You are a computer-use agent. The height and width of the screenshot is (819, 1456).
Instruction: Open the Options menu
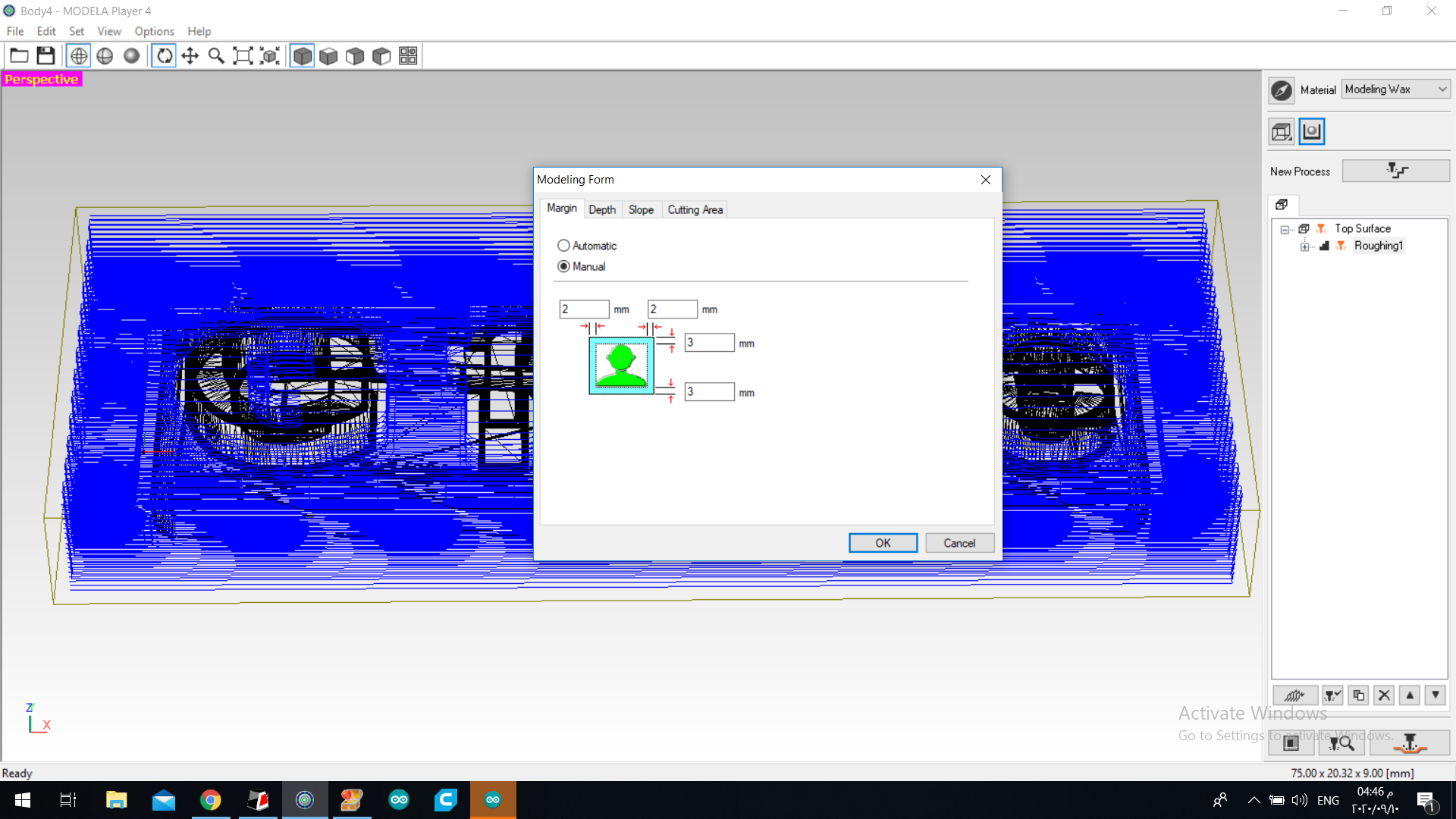154,31
